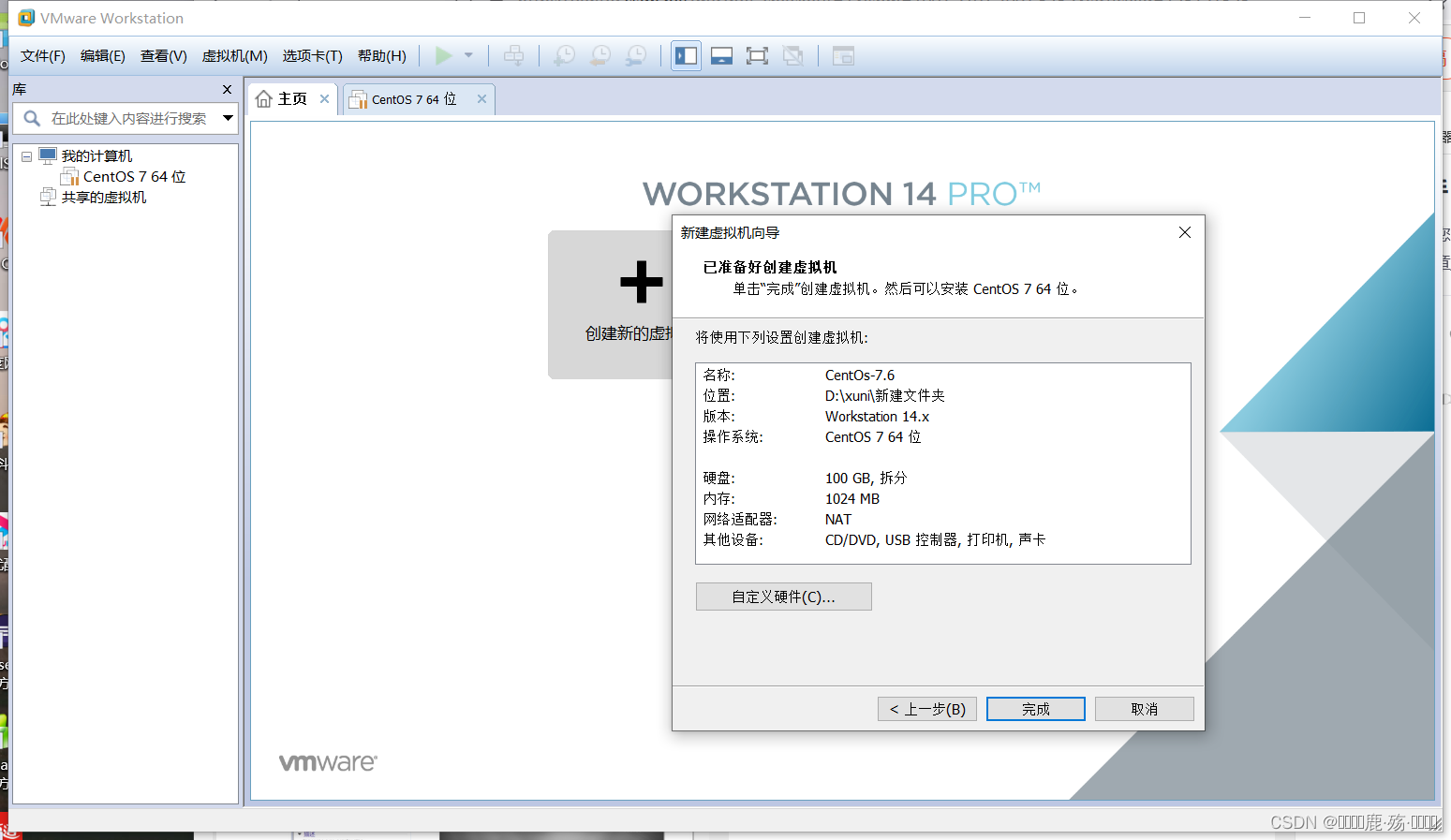Open the 选项卡(T) menu

[313, 56]
